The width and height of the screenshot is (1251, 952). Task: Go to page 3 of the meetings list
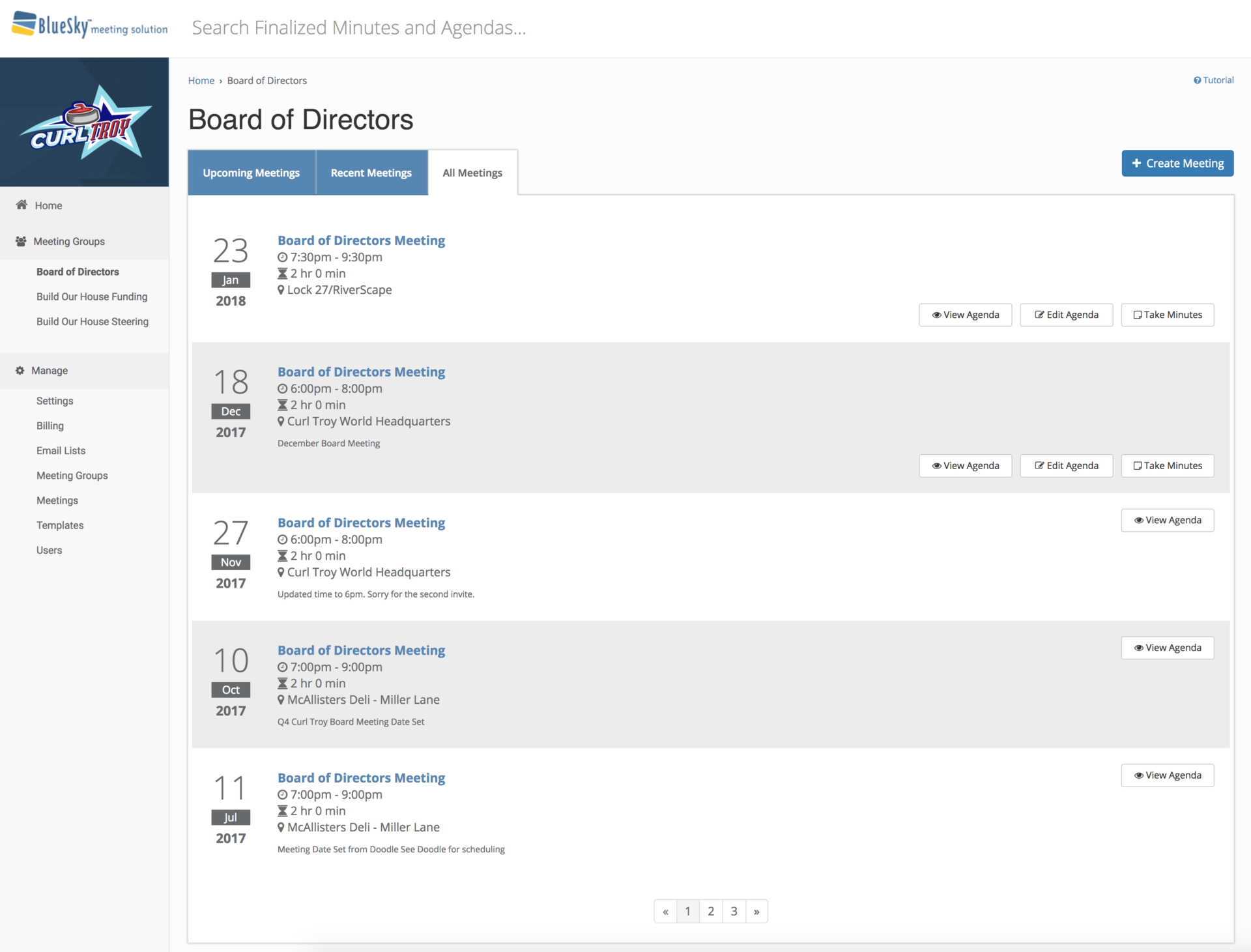tap(734, 911)
